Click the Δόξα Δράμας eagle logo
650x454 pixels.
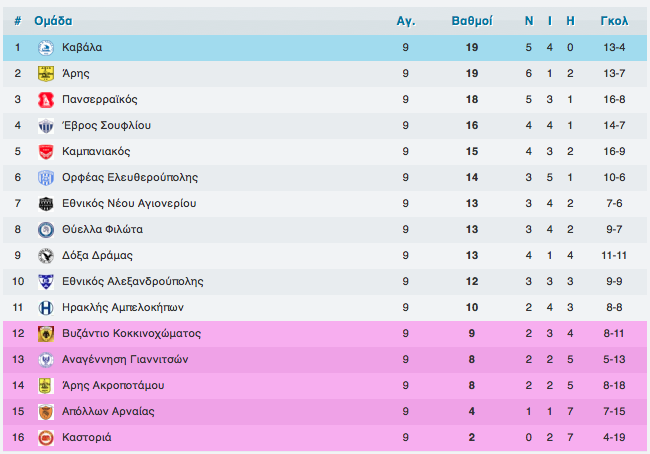click(x=46, y=256)
